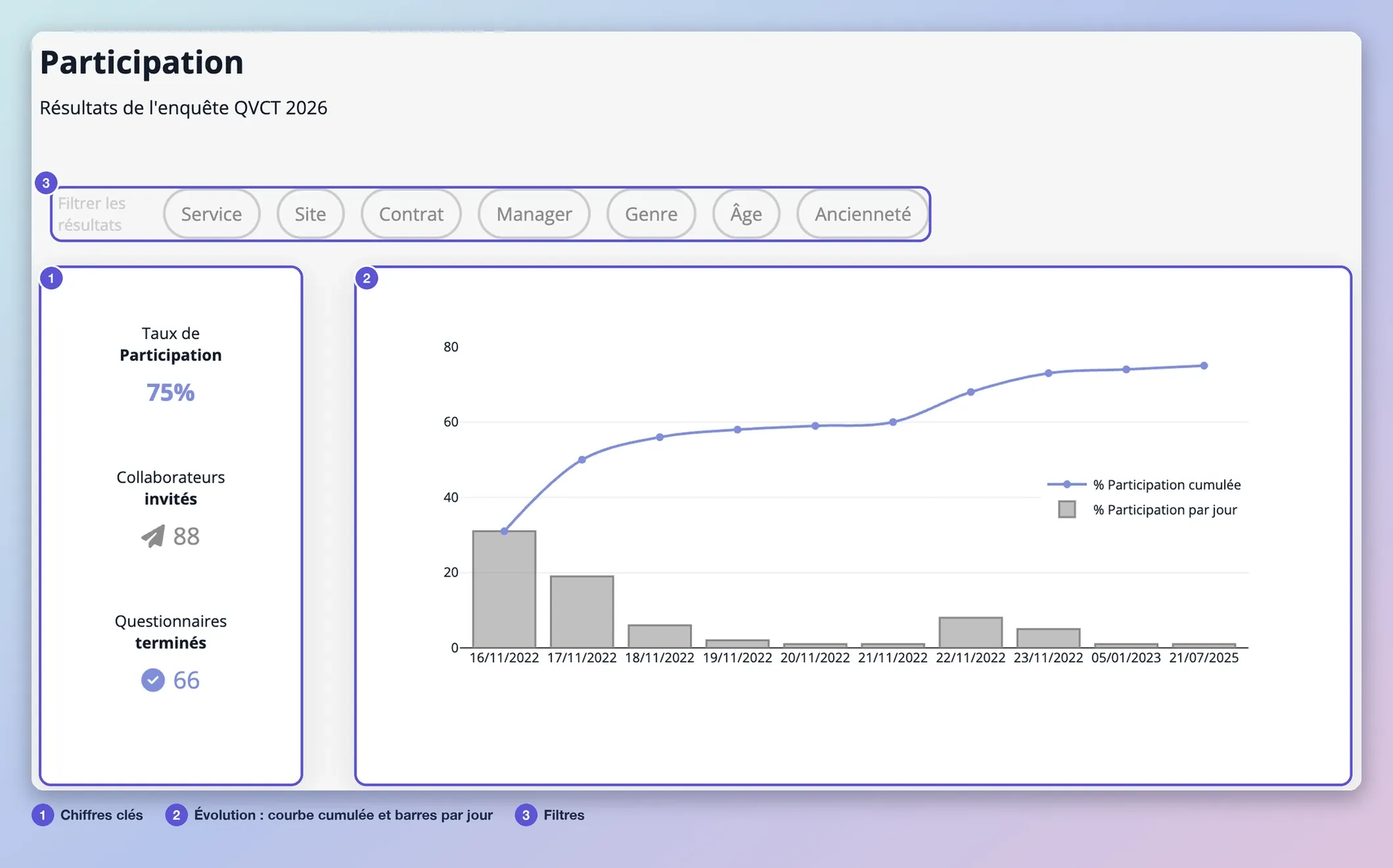Click the paper plane icon beside 88
Screen dimensions: 1393x868
153,536
